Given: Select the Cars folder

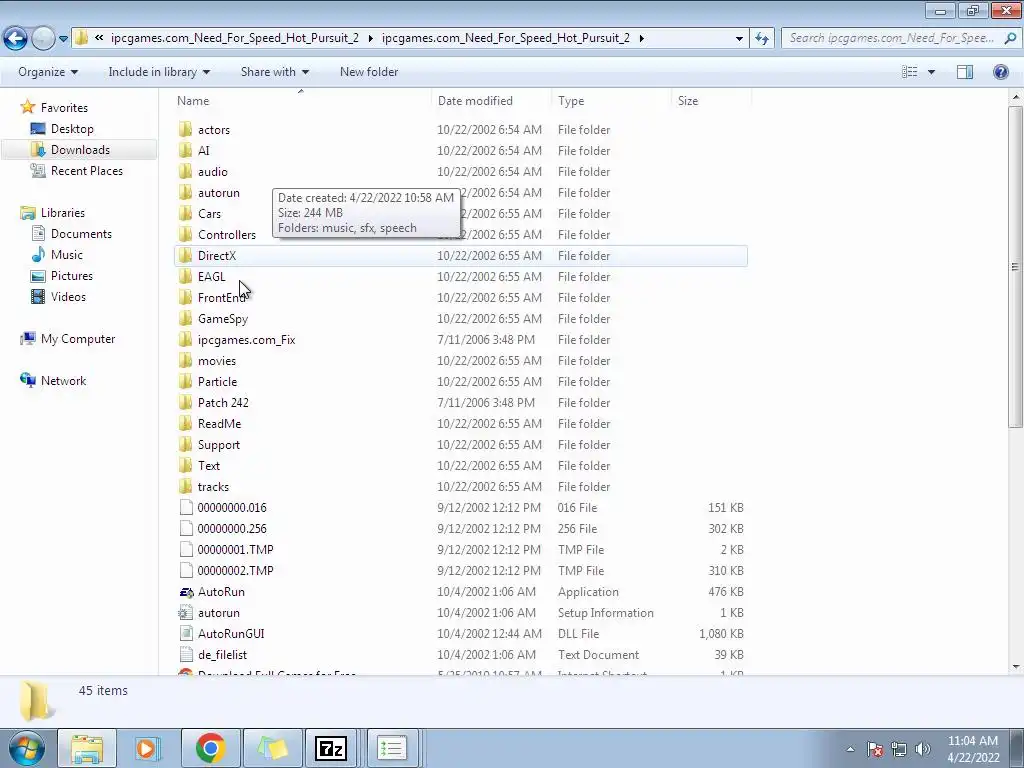Looking at the screenshot, I should 209,214.
